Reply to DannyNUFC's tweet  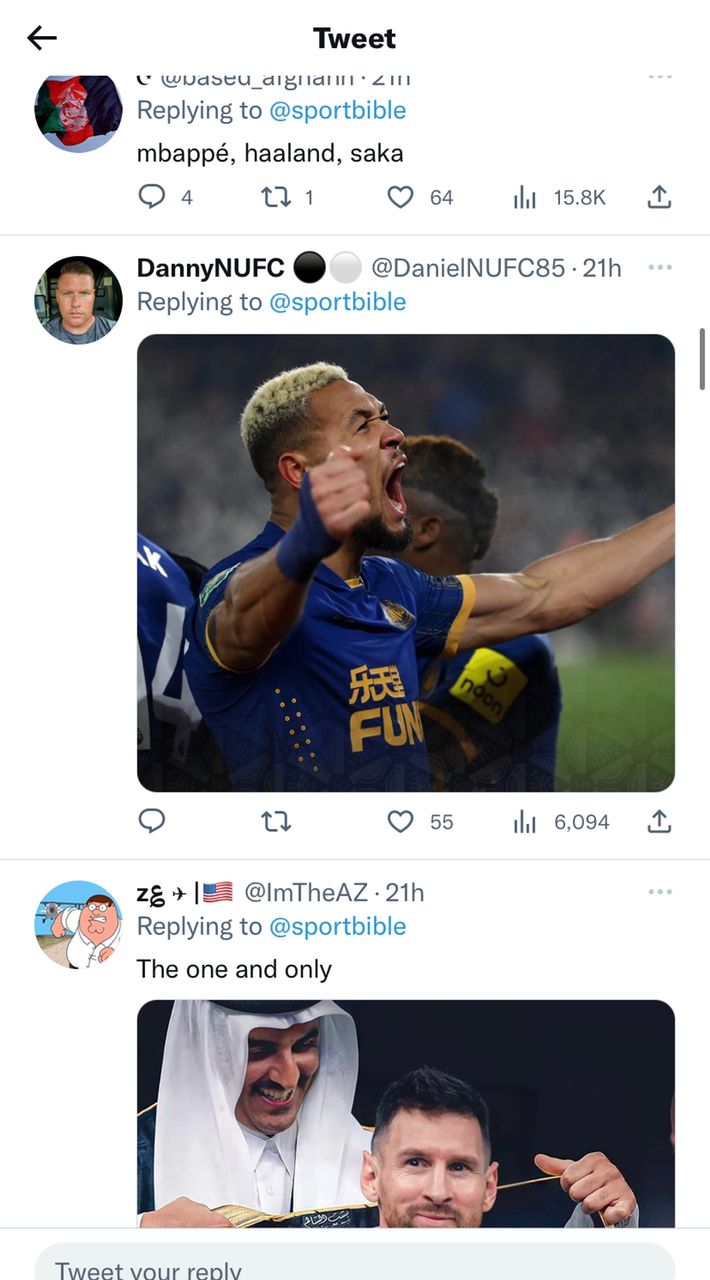tap(151, 821)
